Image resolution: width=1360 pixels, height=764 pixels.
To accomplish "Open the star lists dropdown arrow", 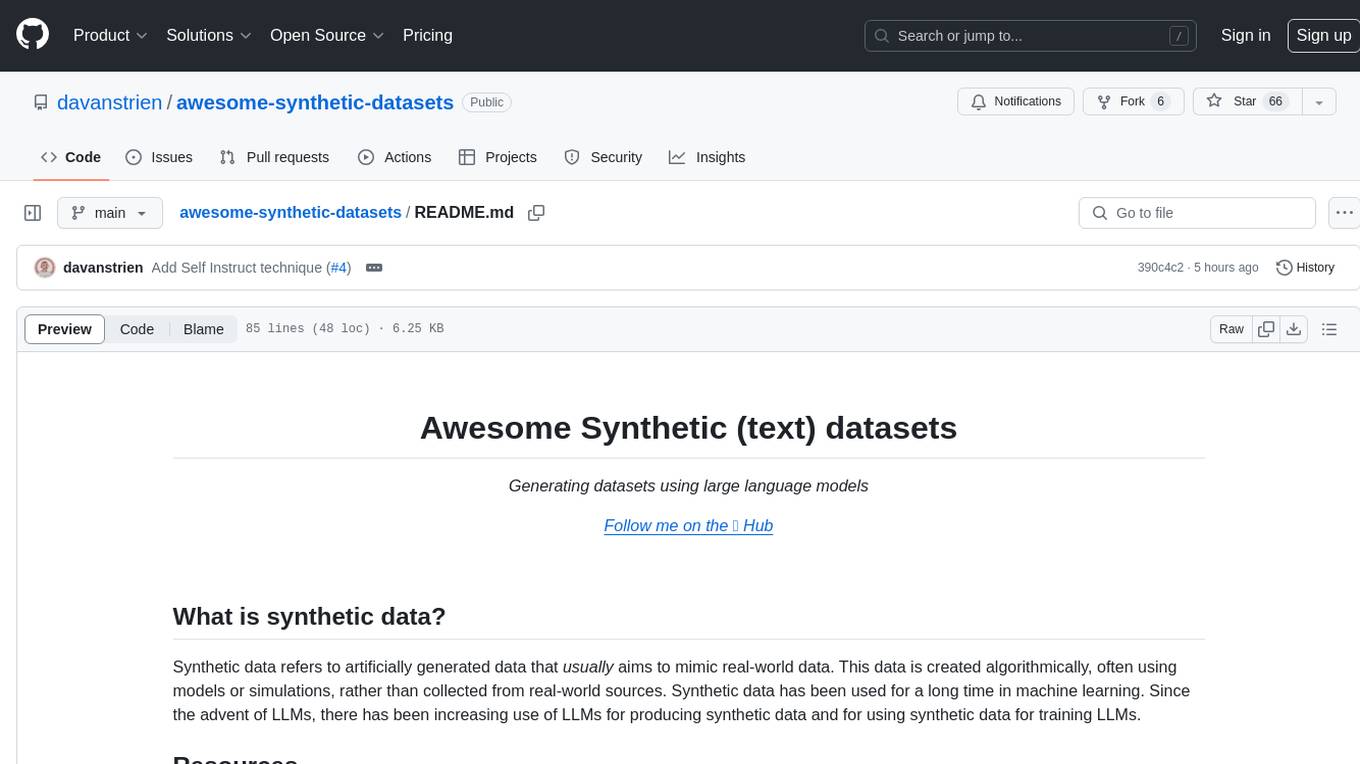I will point(1319,102).
